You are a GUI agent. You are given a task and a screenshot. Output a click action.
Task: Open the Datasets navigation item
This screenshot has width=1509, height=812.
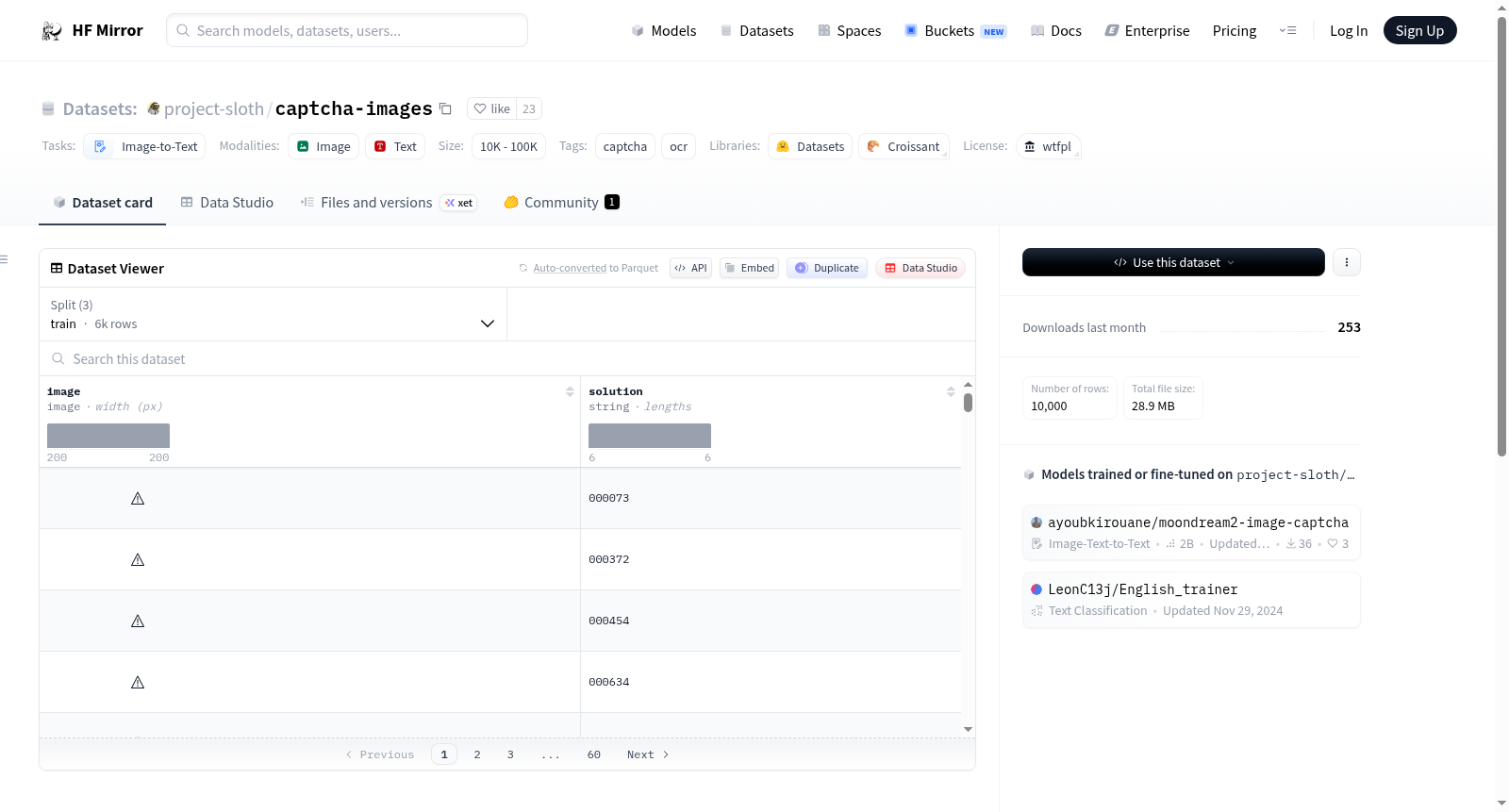pyautogui.click(x=756, y=31)
